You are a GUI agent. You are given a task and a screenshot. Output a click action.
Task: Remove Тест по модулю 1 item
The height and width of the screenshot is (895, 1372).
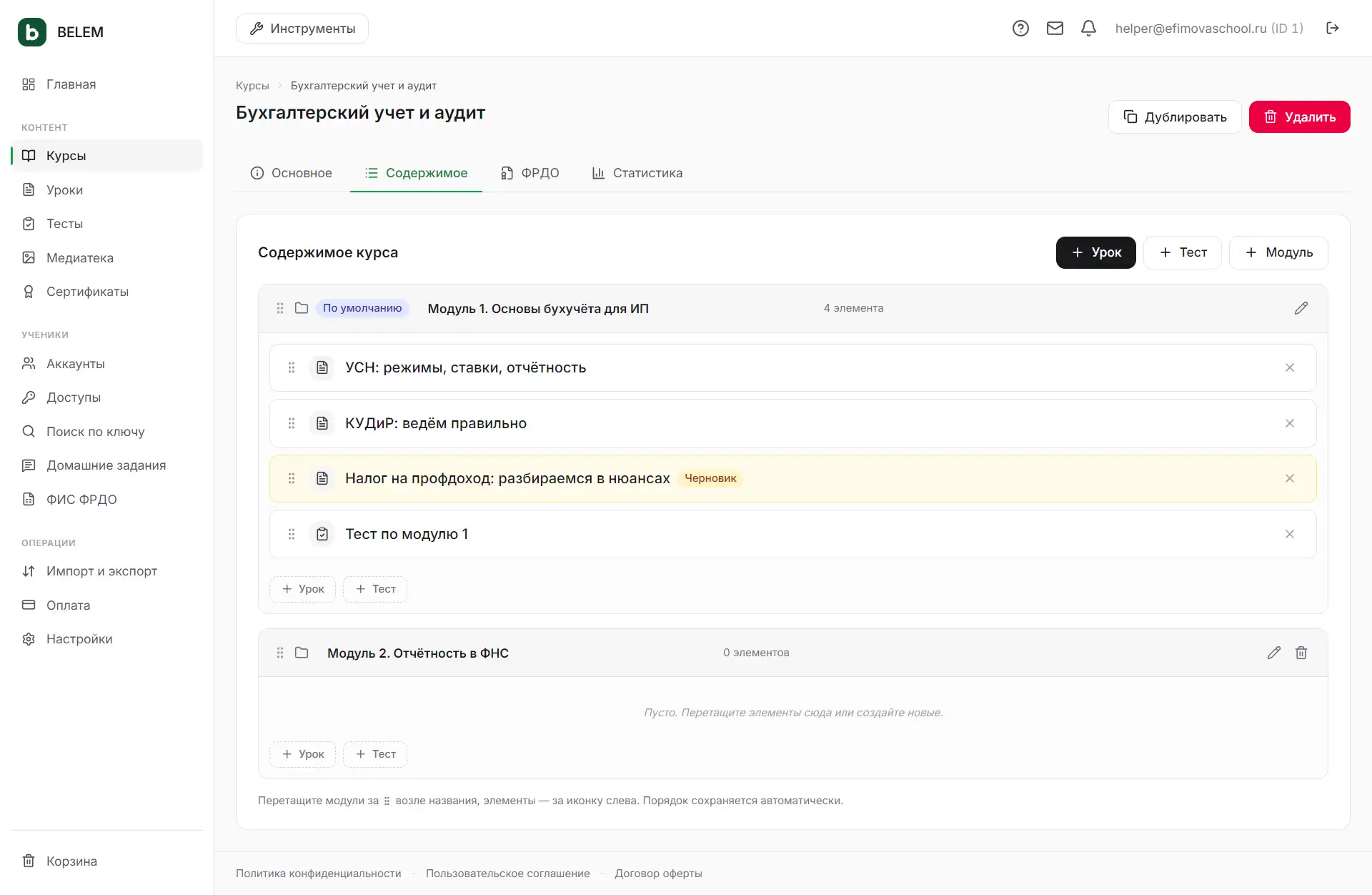pyautogui.click(x=1290, y=534)
